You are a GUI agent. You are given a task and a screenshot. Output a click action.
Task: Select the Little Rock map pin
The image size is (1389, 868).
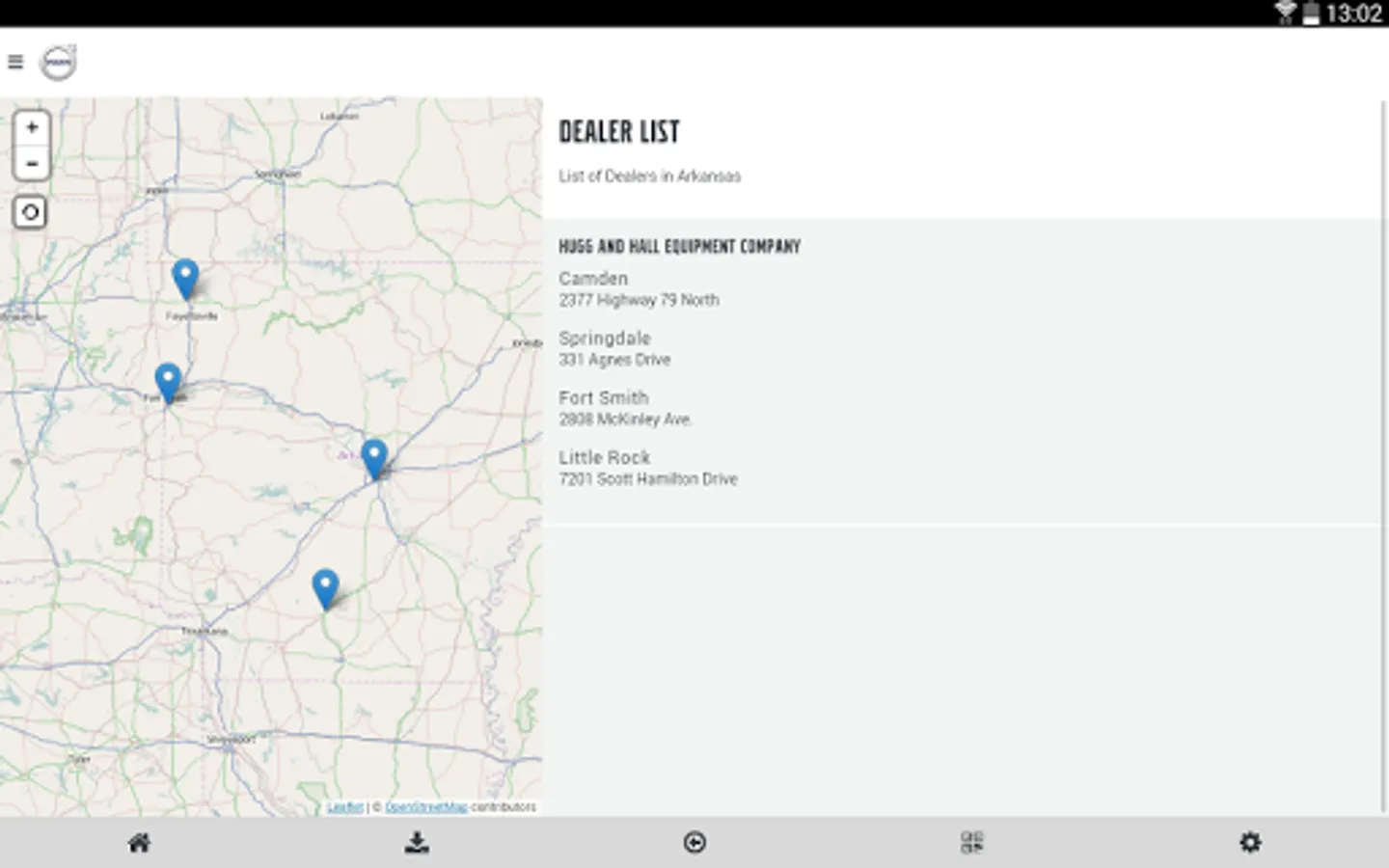374,459
